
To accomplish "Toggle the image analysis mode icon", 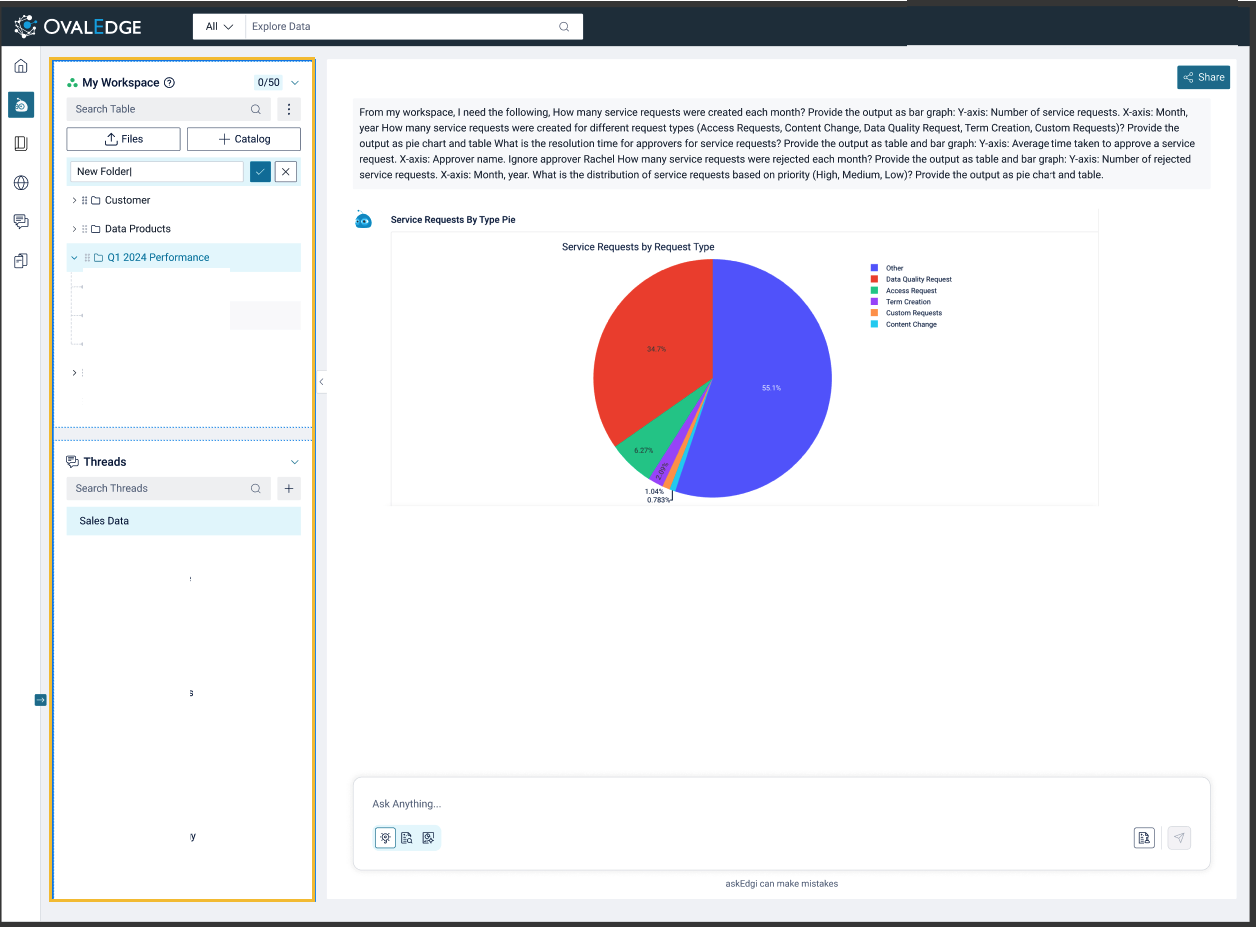I will click(x=428, y=838).
